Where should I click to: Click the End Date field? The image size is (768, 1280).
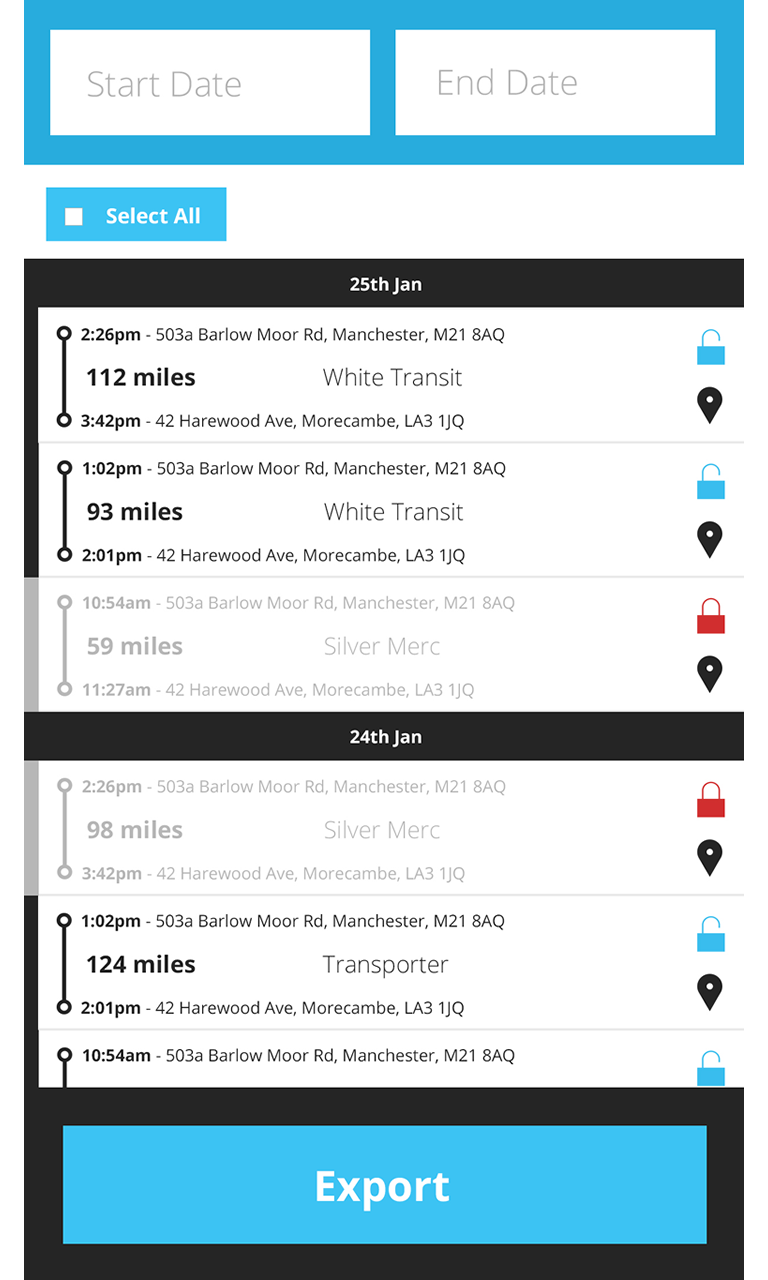pyautogui.click(x=555, y=83)
